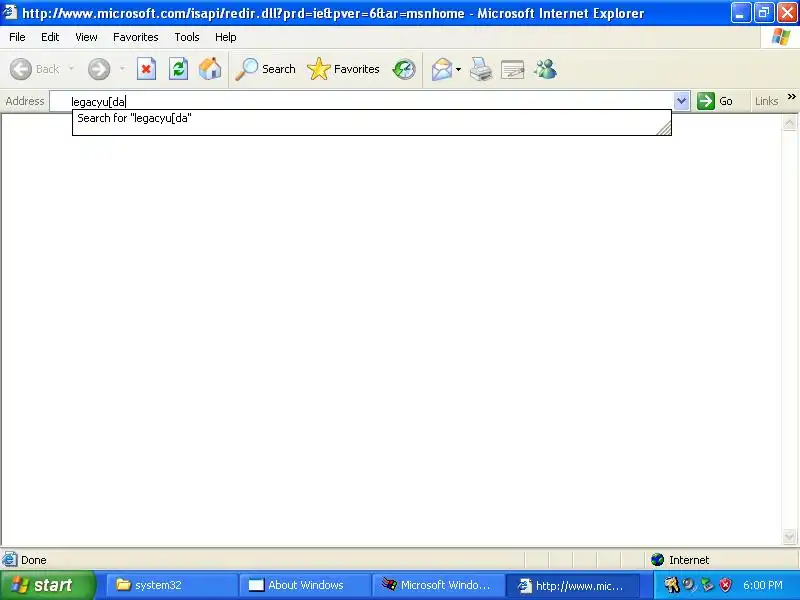Expand the Links toolbar chevron
Viewport: 800px width, 600px height.
coord(791,96)
